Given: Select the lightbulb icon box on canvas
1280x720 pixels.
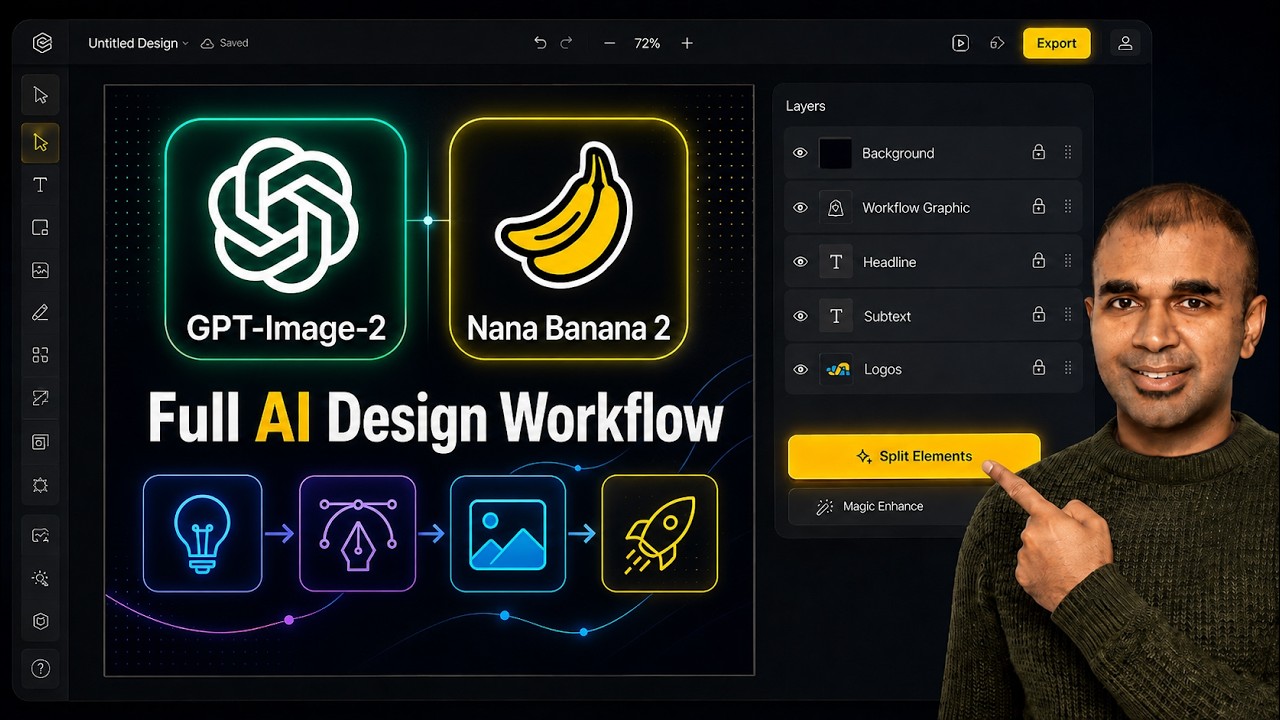Looking at the screenshot, I should (x=203, y=533).
